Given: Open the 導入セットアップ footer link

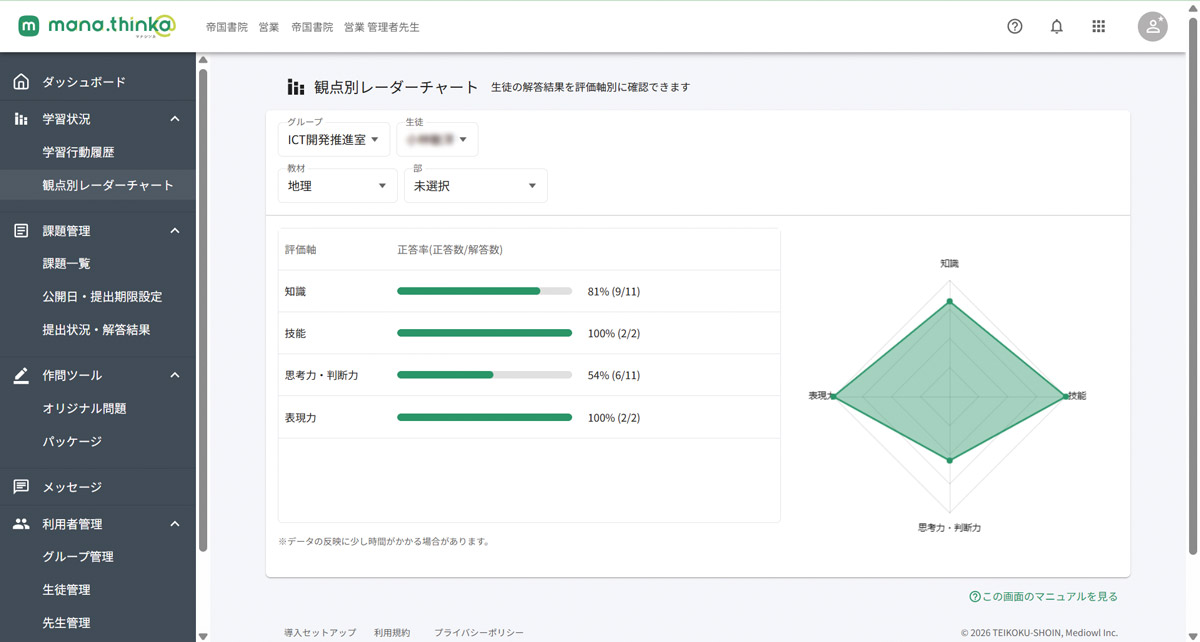Looking at the screenshot, I should tap(320, 633).
